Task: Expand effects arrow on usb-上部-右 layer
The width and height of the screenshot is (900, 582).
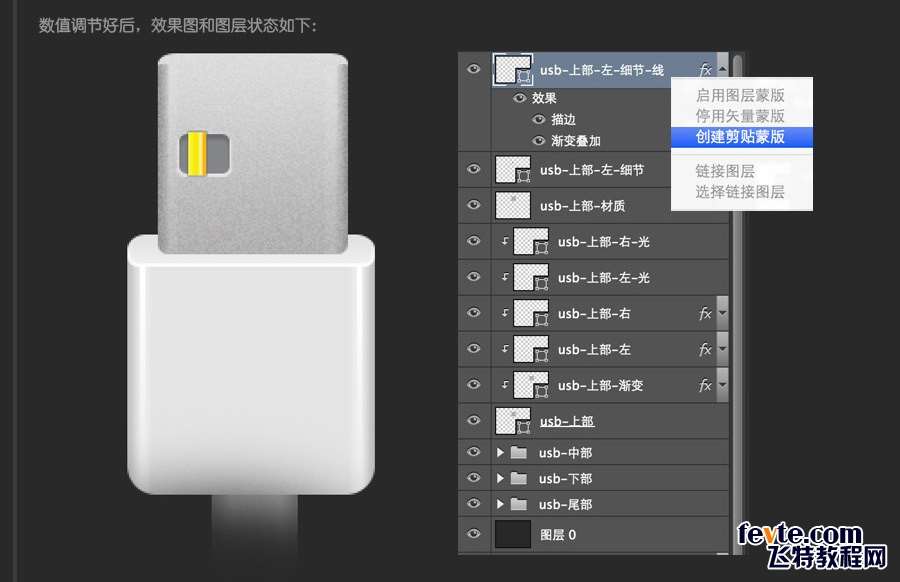Action: (723, 313)
